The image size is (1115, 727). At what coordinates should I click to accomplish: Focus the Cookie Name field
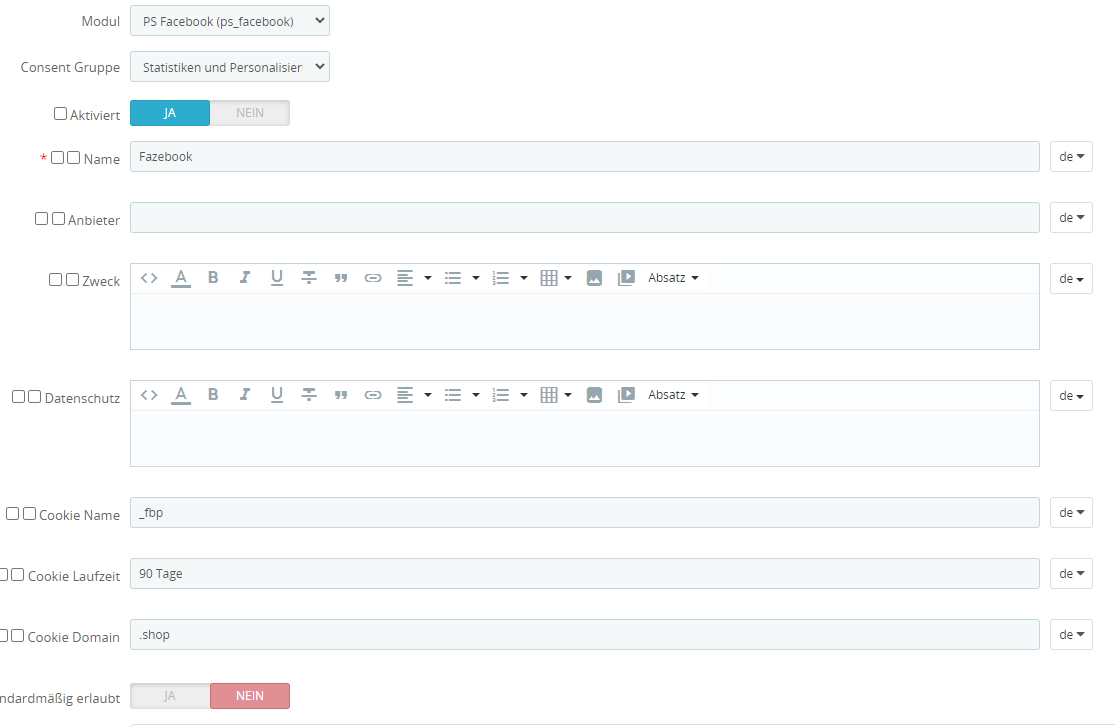click(x=585, y=512)
